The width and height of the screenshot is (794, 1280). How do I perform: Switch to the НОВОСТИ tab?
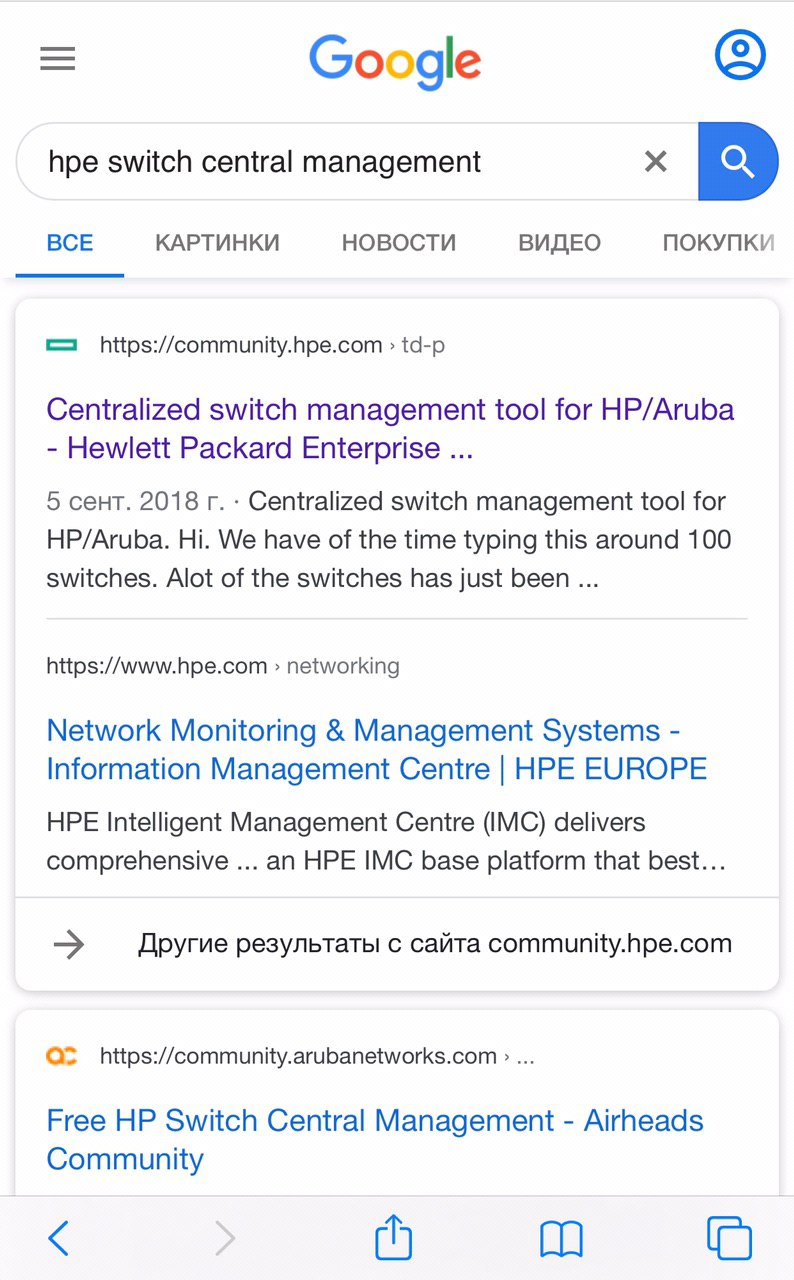coord(399,242)
